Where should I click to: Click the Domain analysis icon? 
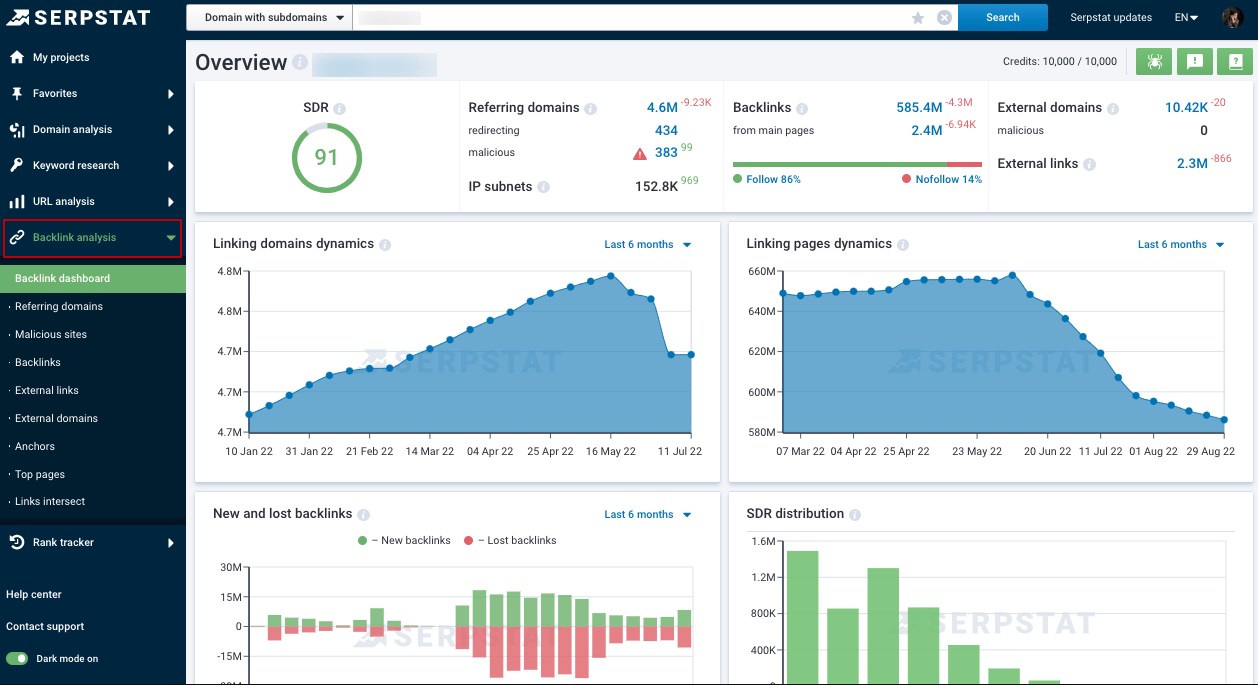pyautogui.click(x=16, y=129)
